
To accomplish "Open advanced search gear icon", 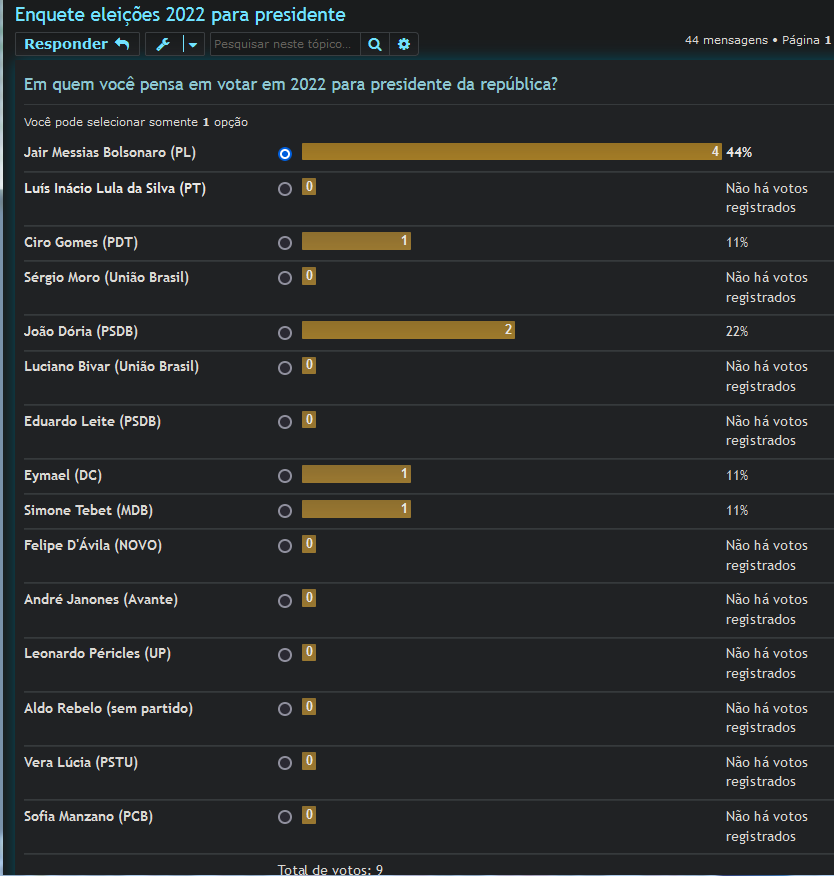I will click(404, 44).
